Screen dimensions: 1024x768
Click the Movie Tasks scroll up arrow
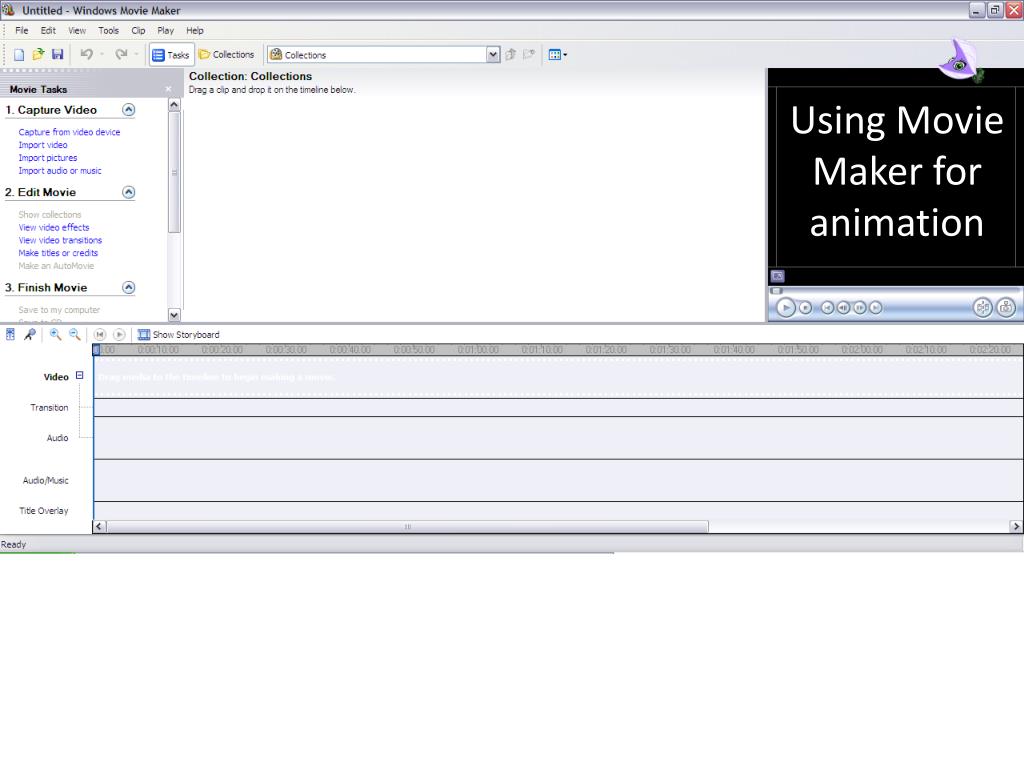pos(174,104)
